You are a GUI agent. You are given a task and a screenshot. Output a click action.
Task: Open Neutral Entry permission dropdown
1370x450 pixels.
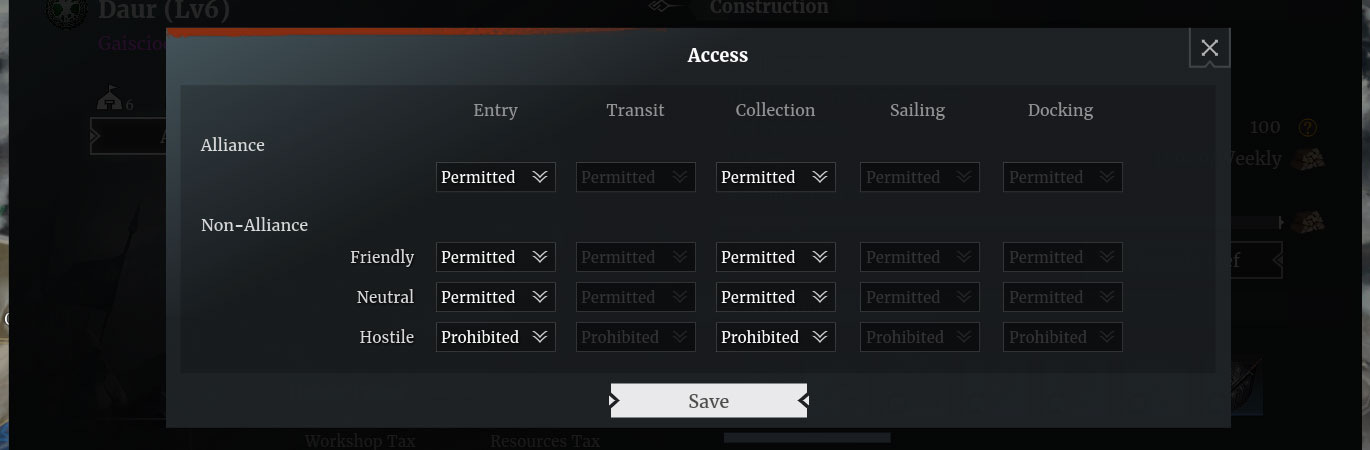[496, 297]
